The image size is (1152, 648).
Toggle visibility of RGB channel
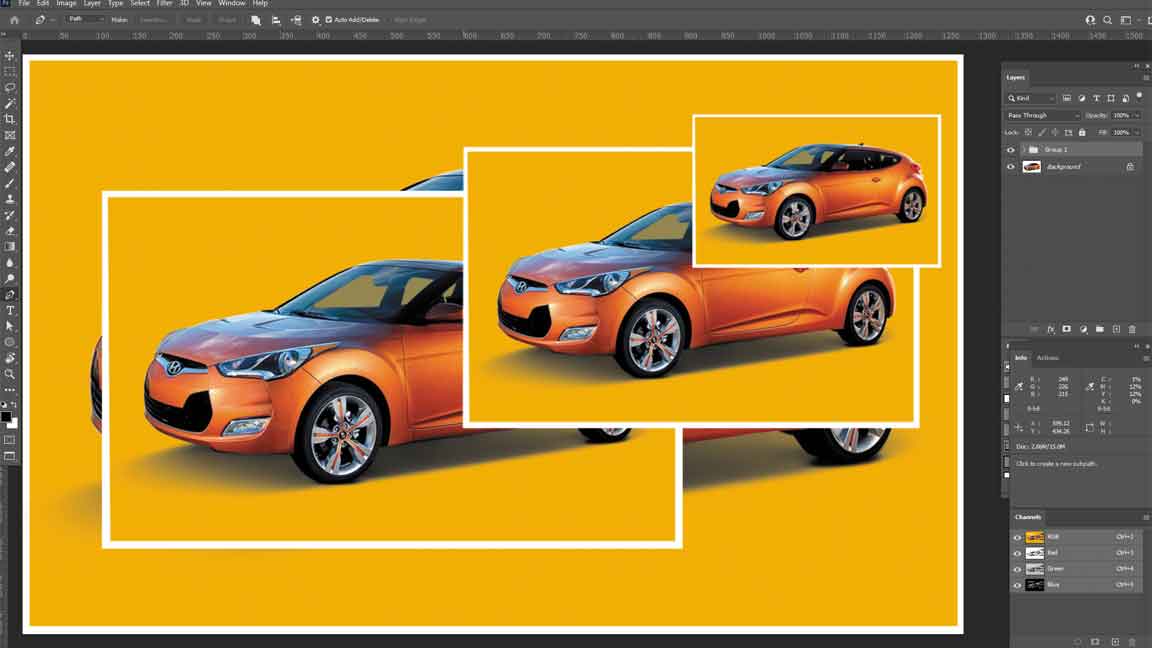(1018, 537)
